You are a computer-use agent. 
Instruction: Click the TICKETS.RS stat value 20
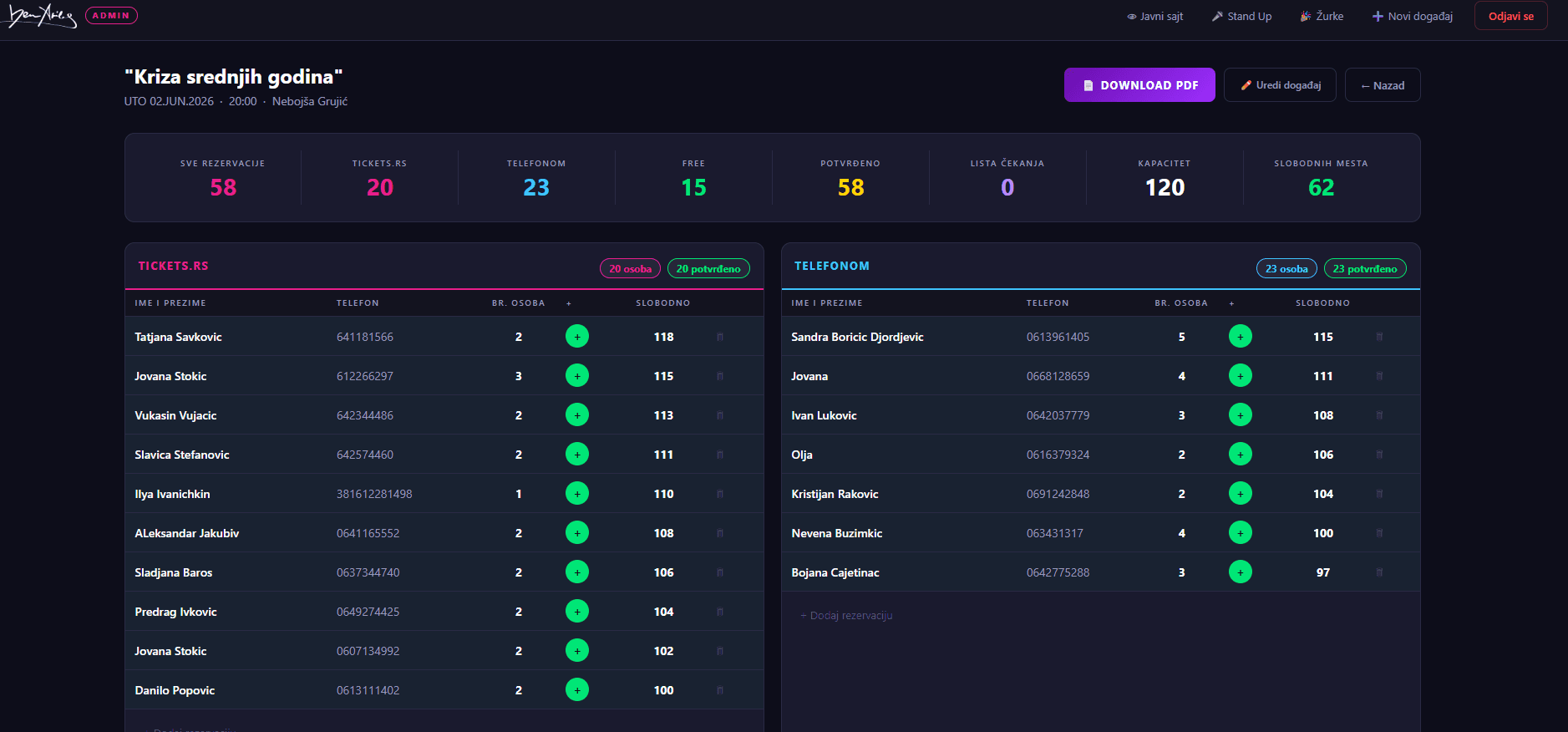pos(380,187)
